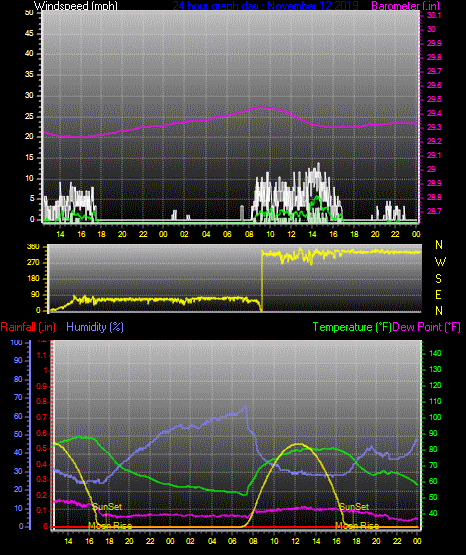Click the 30.1 barometer scale value

click(x=434, y=15)
